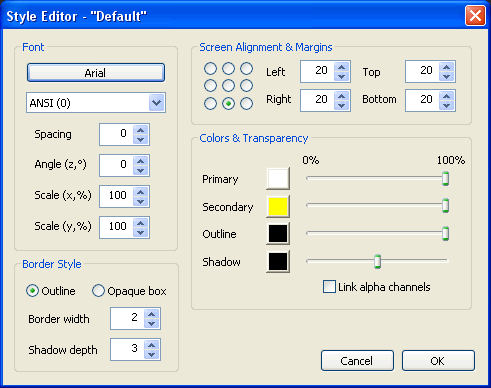Select middle-center screen alignment radio
This screenshot has width=491, height=388.
coord(228,86)
